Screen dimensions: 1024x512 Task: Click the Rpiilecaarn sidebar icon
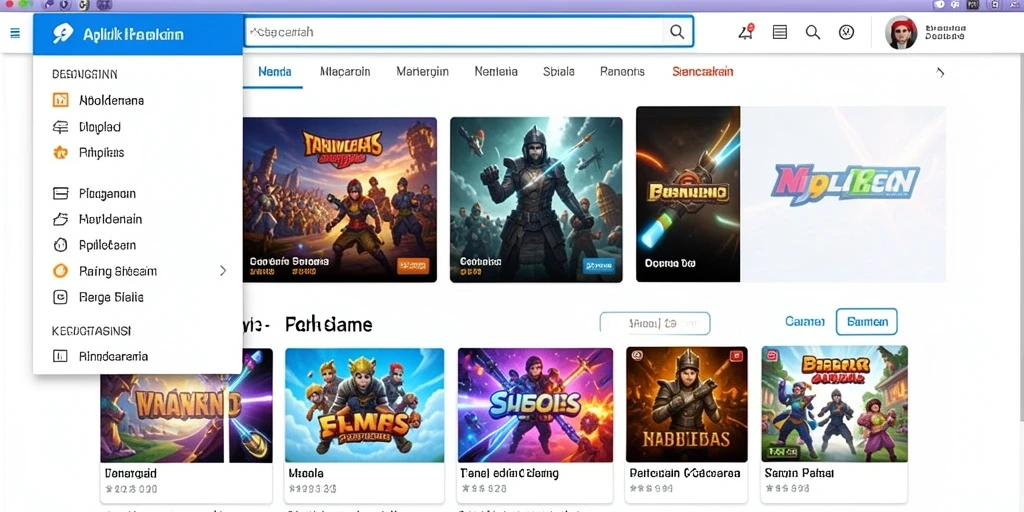click(60, 245)
